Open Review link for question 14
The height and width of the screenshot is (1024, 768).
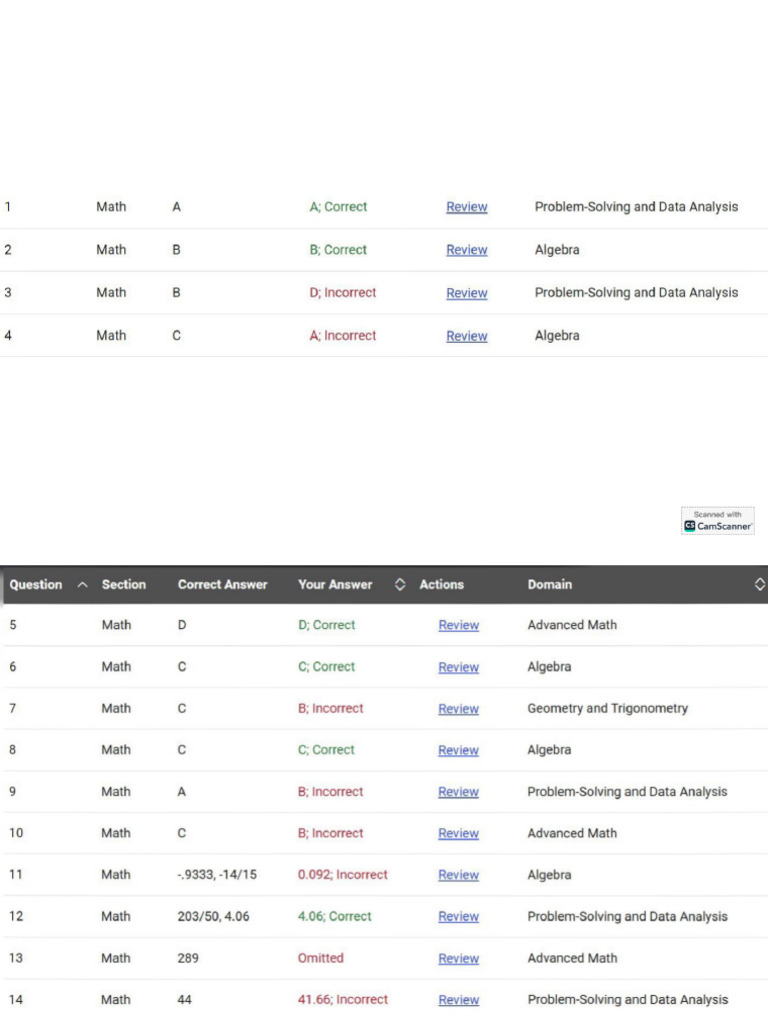458,1000
